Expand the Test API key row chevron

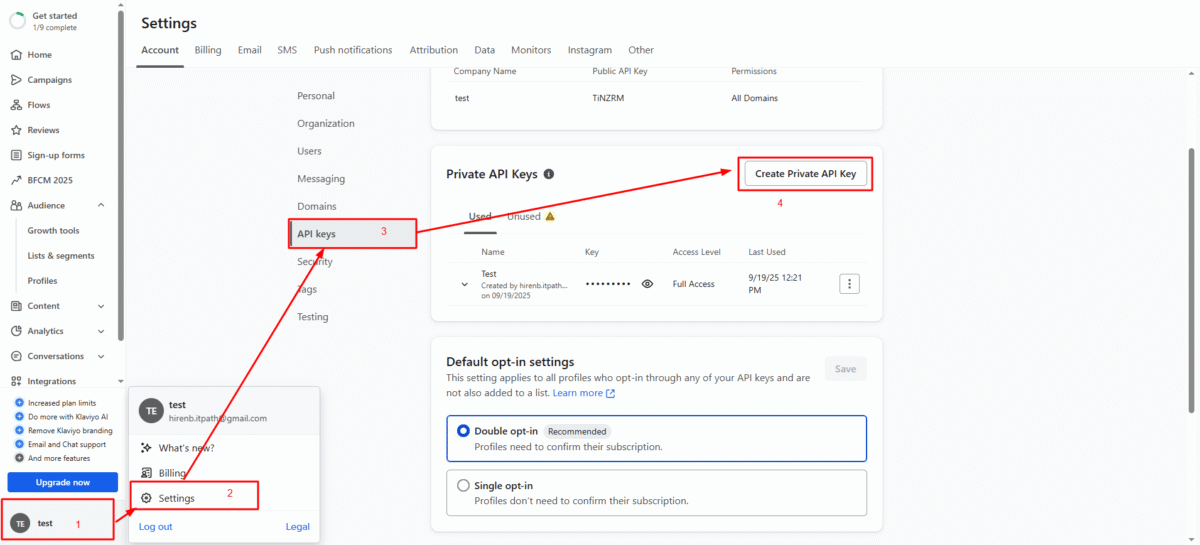(465, 284)
